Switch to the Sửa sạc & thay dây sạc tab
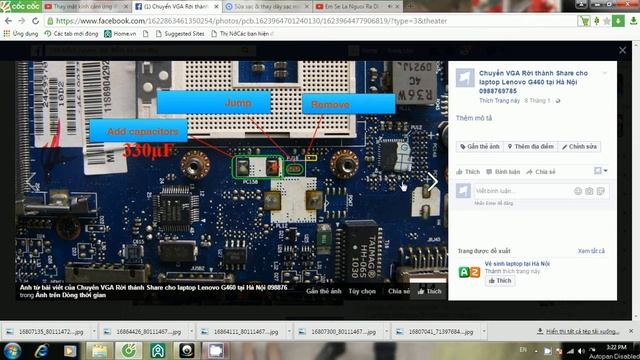Viewport: 640px width, 360px height. (x=267, y=6)
